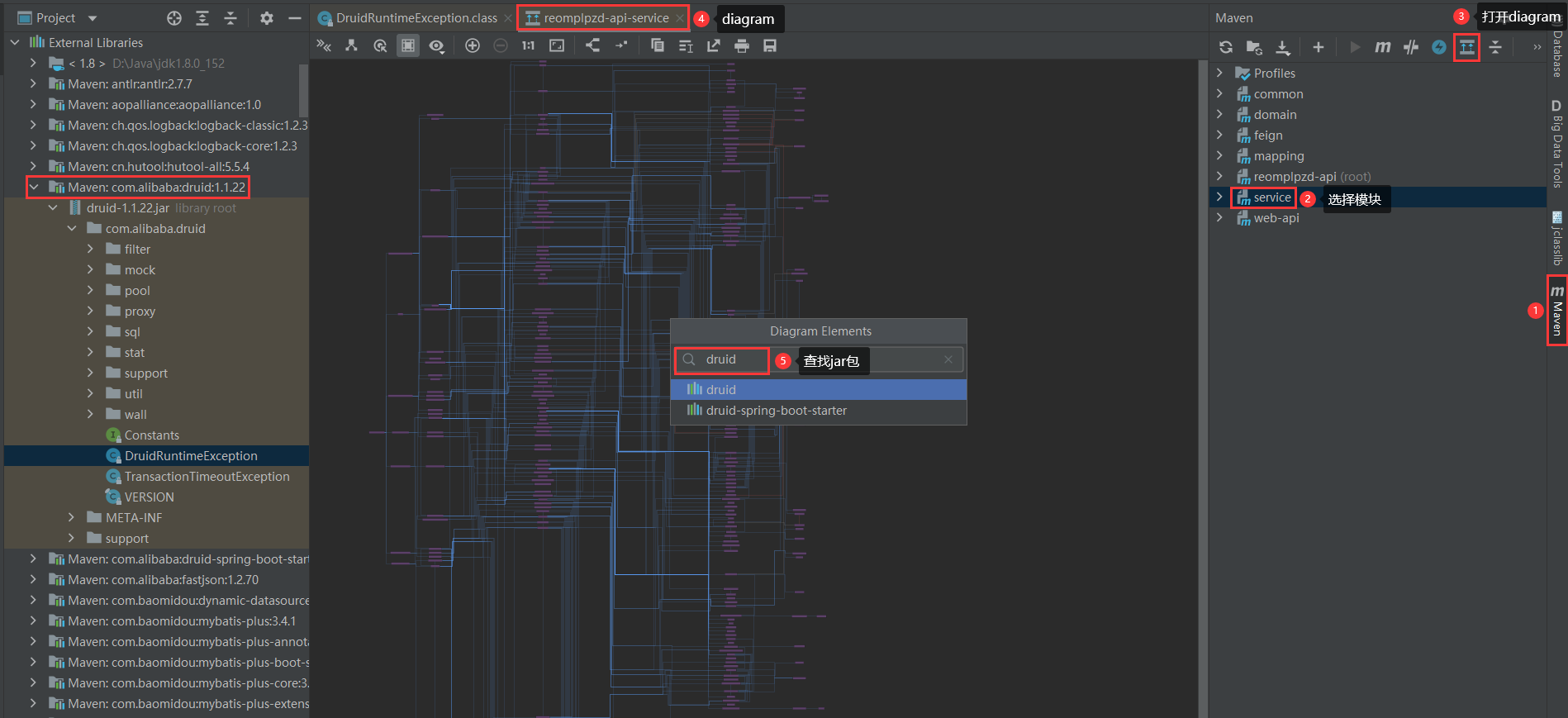Viewport: 1568px width, 718px height.
Task: Expand the Profiles node in Maven
Action: (x=1219, y=74)
